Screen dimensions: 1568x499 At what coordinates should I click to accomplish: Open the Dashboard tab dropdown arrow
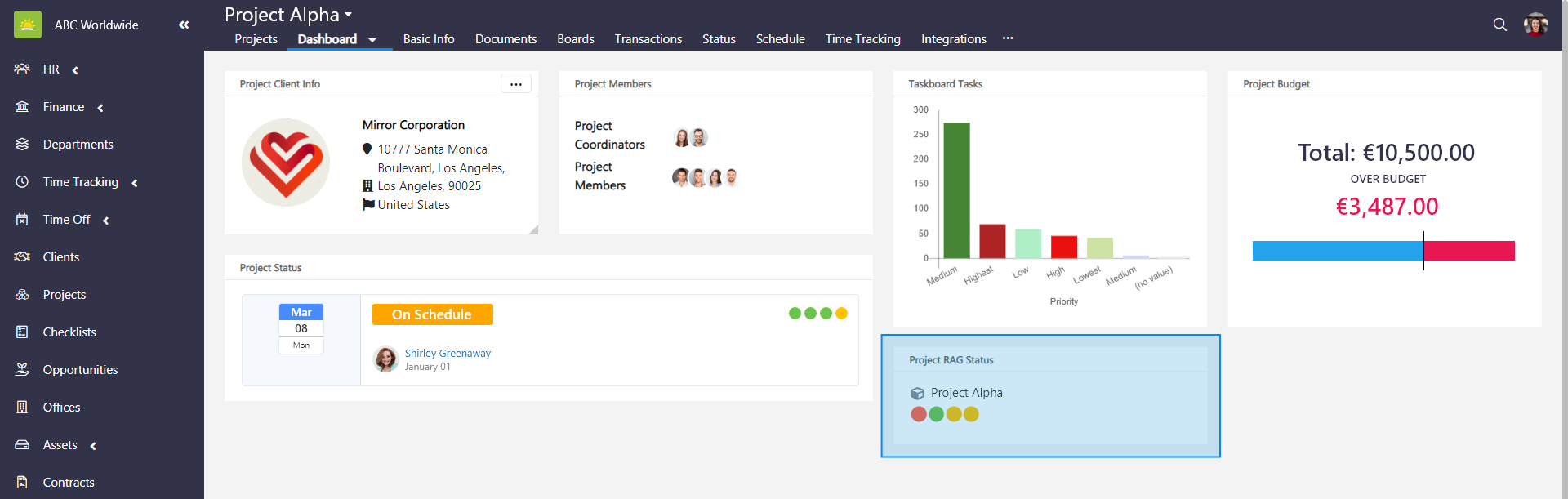pos(372,40)
